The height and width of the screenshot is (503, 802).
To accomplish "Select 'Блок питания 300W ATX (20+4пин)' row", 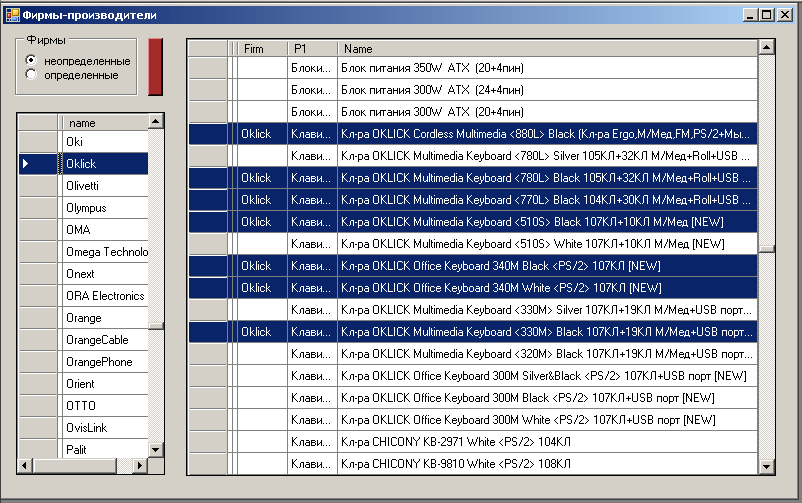I will [473, 112].
